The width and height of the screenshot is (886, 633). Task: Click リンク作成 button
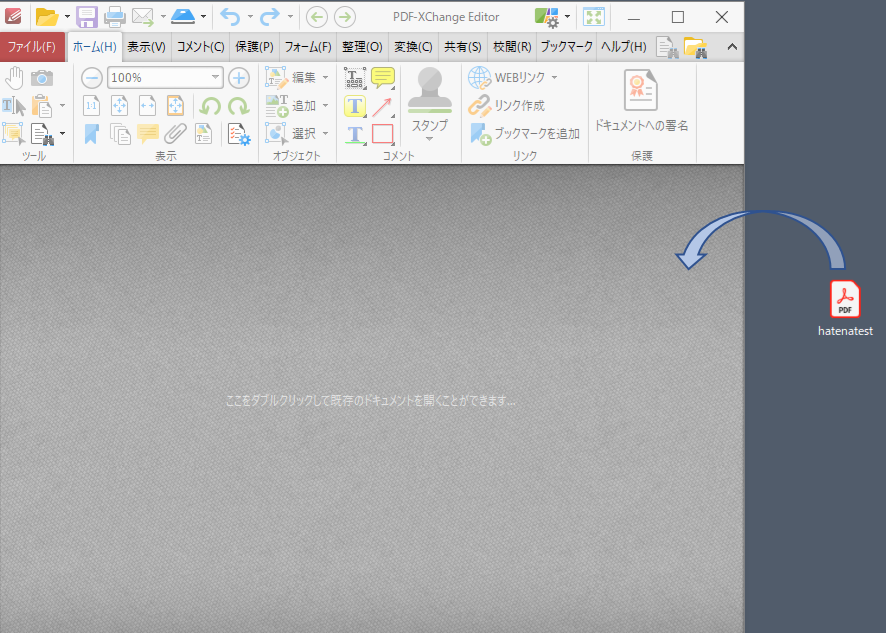point(506,106)
